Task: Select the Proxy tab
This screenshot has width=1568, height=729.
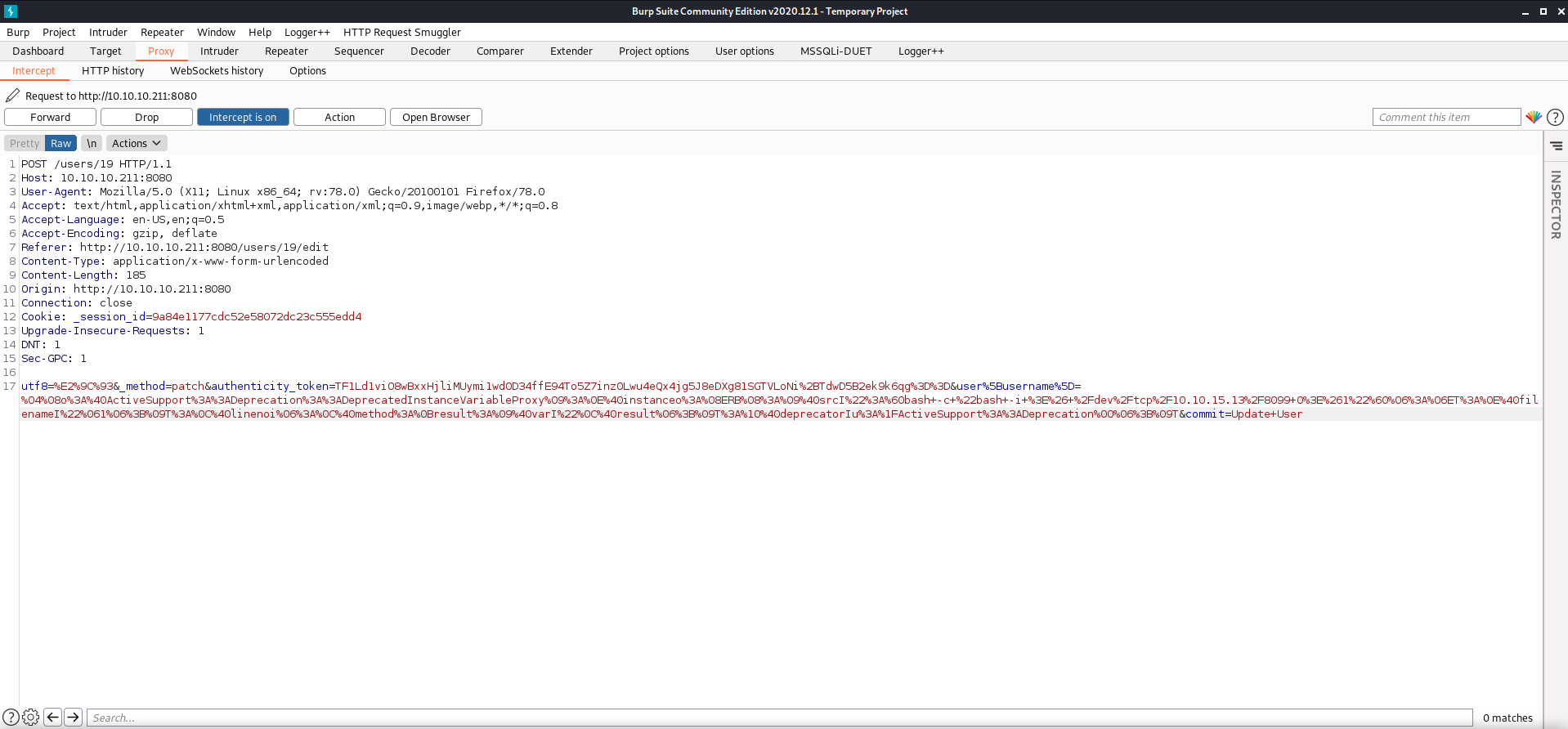Action: [x=161, y=51]
